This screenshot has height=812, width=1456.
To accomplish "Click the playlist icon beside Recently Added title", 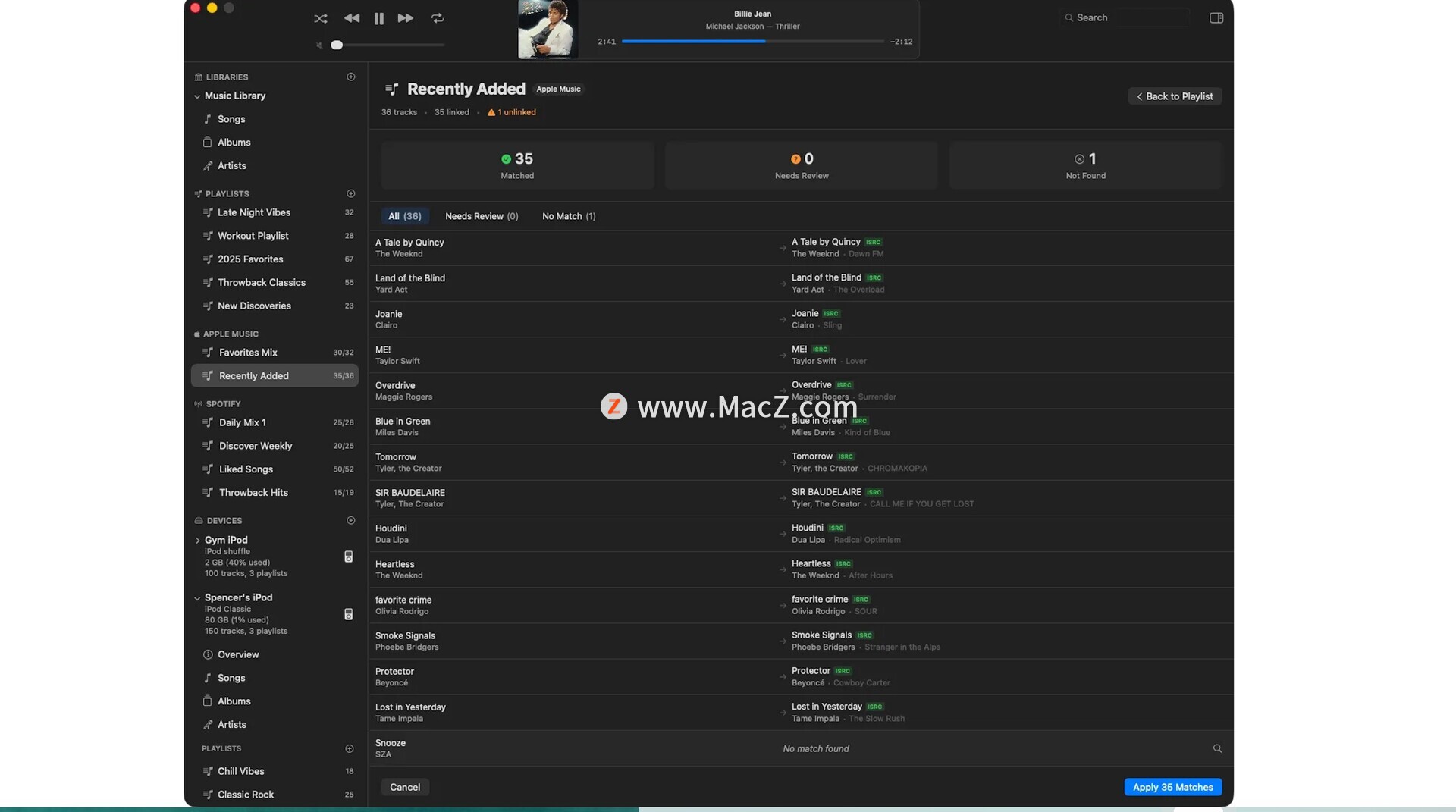I will pyautogui.click(x=391, y=89).
